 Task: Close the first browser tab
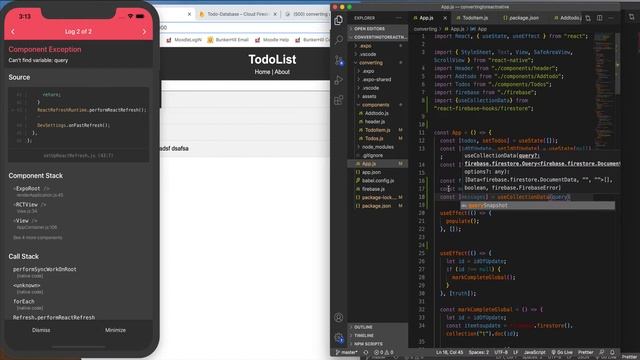pos(189,14)
